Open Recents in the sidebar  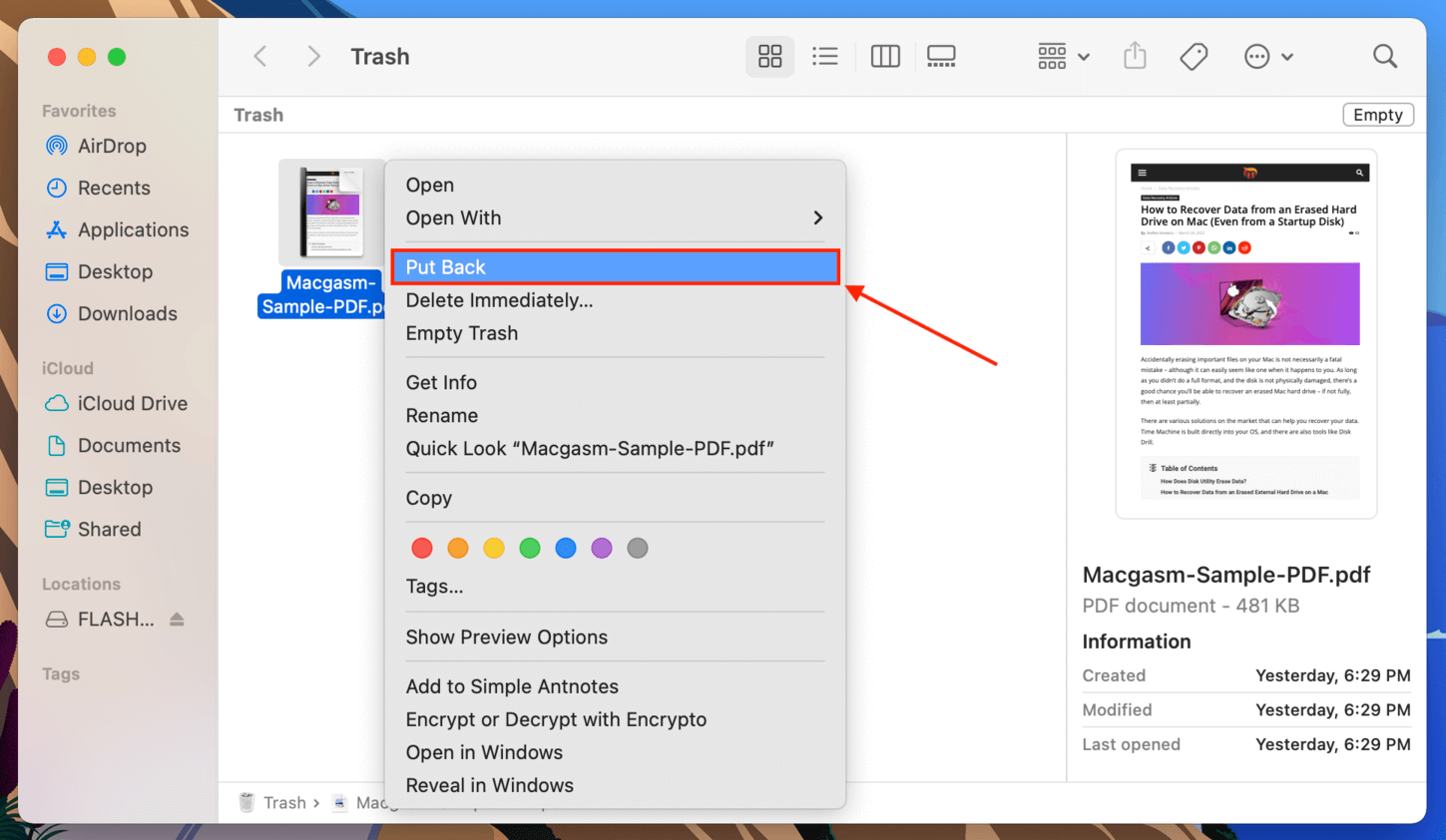pos(99,188)
